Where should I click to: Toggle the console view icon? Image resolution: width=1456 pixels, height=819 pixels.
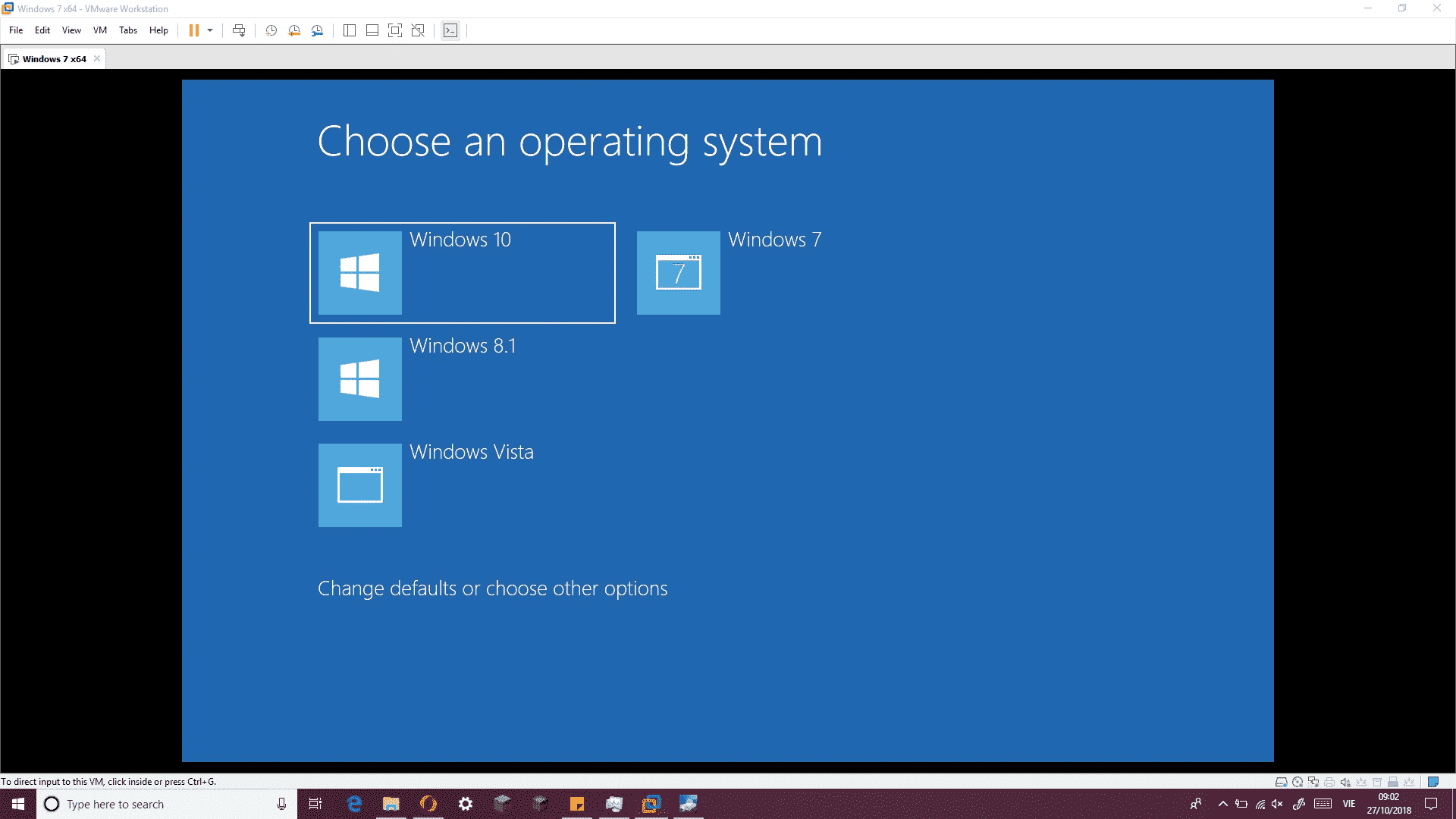450,30
